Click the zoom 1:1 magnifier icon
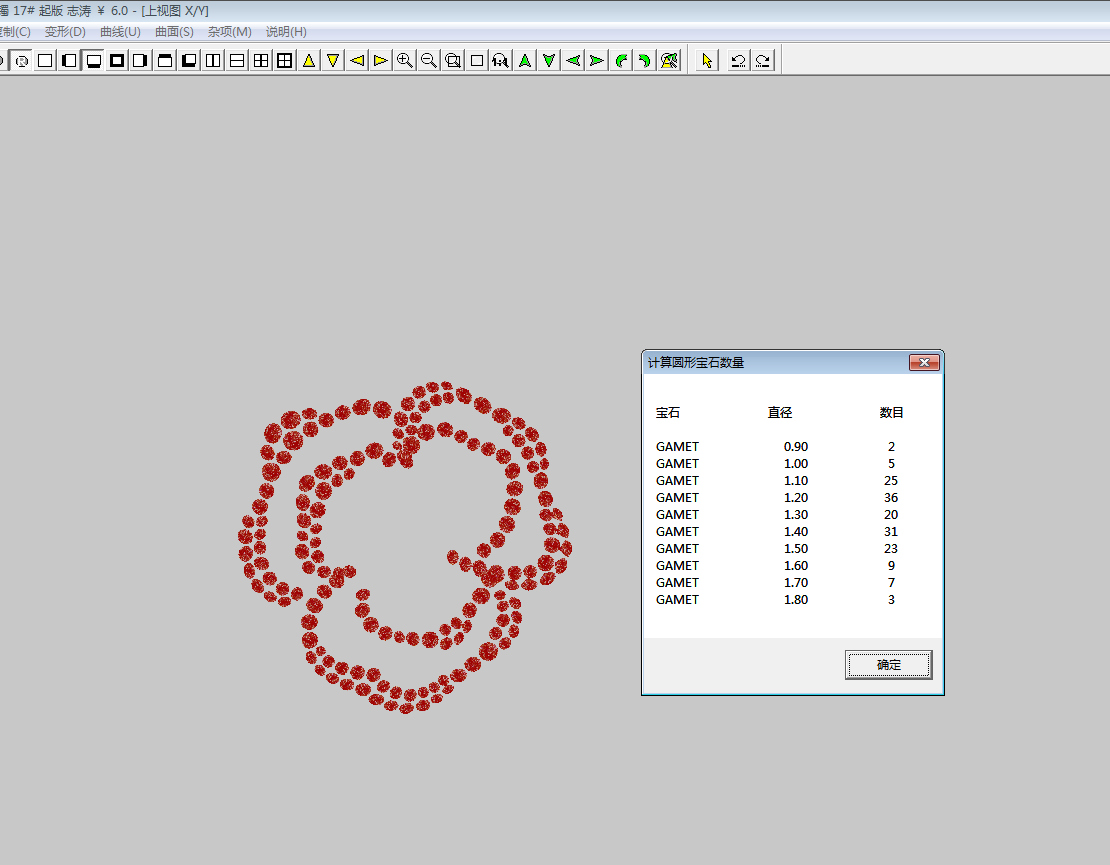This screenshot has width=1110, height=865. [x=501, y=60]
